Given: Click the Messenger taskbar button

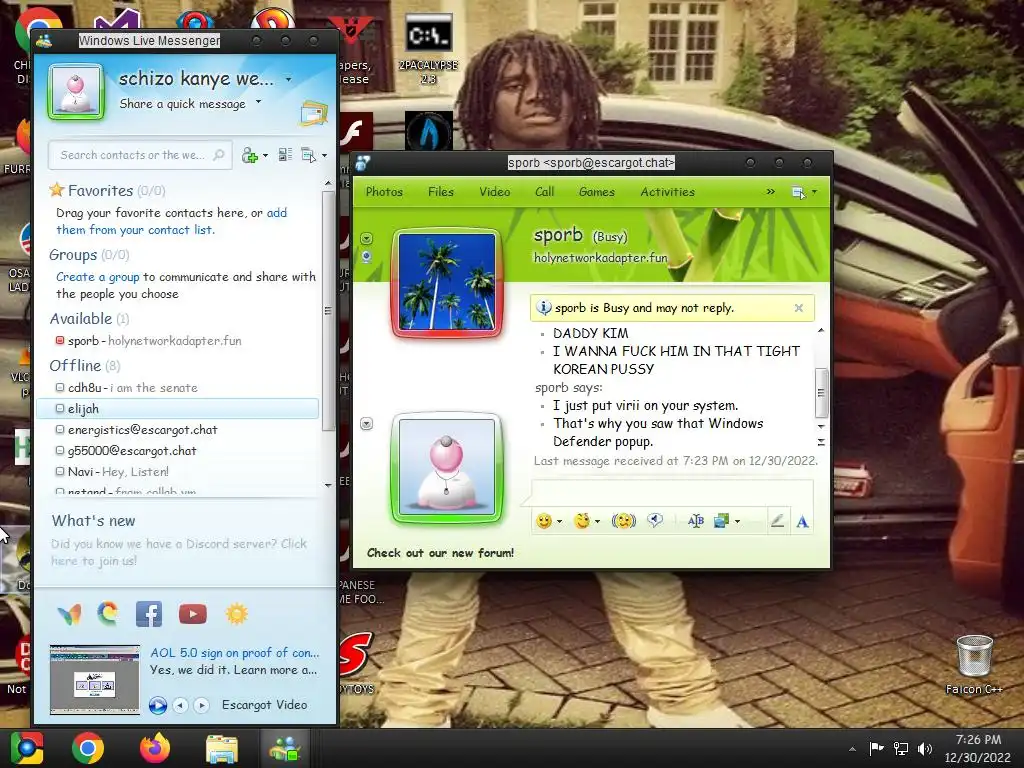Looking at the screenshot, I should coord(286,748).
